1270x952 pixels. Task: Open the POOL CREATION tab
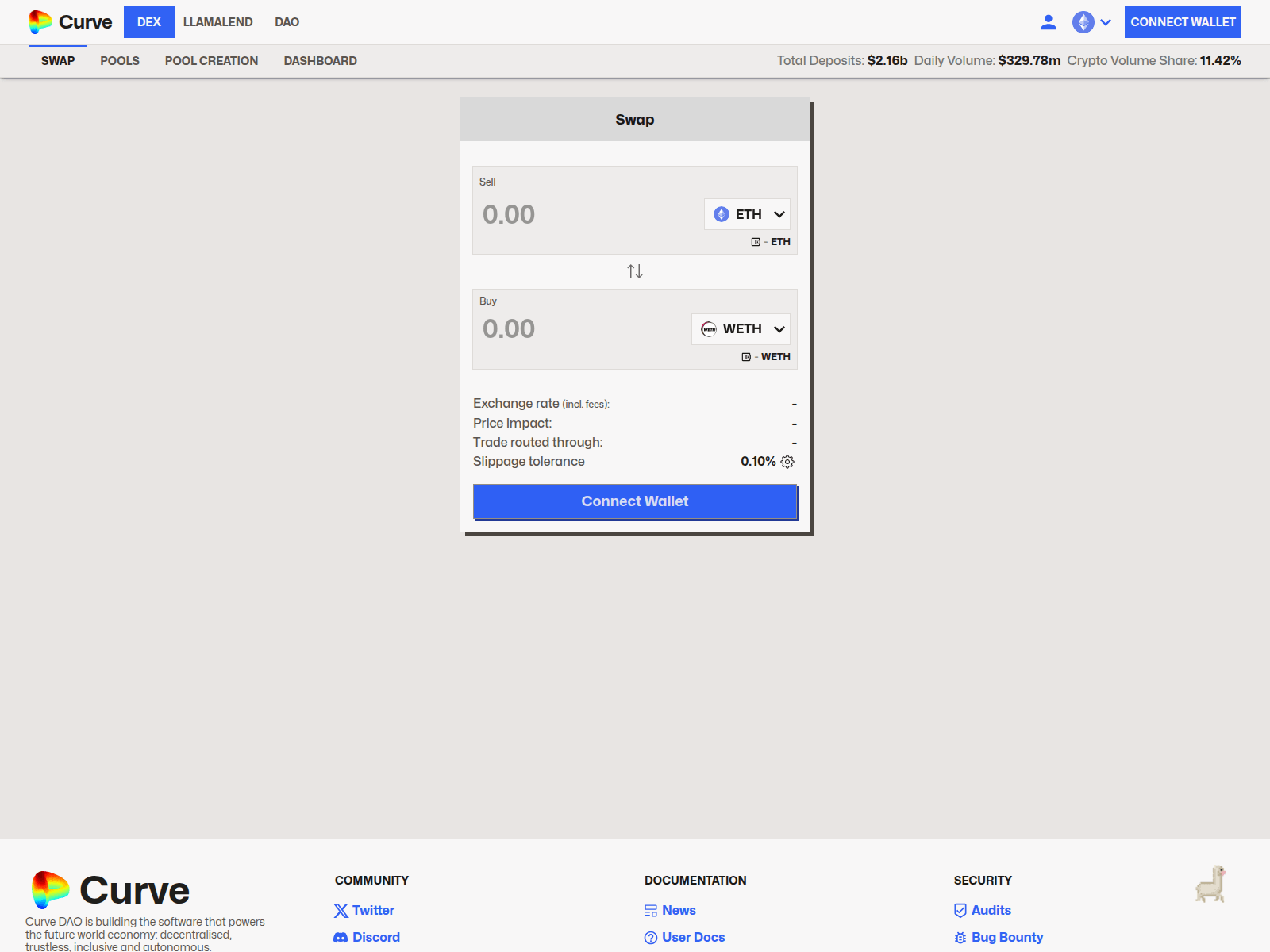click(212, 61)
